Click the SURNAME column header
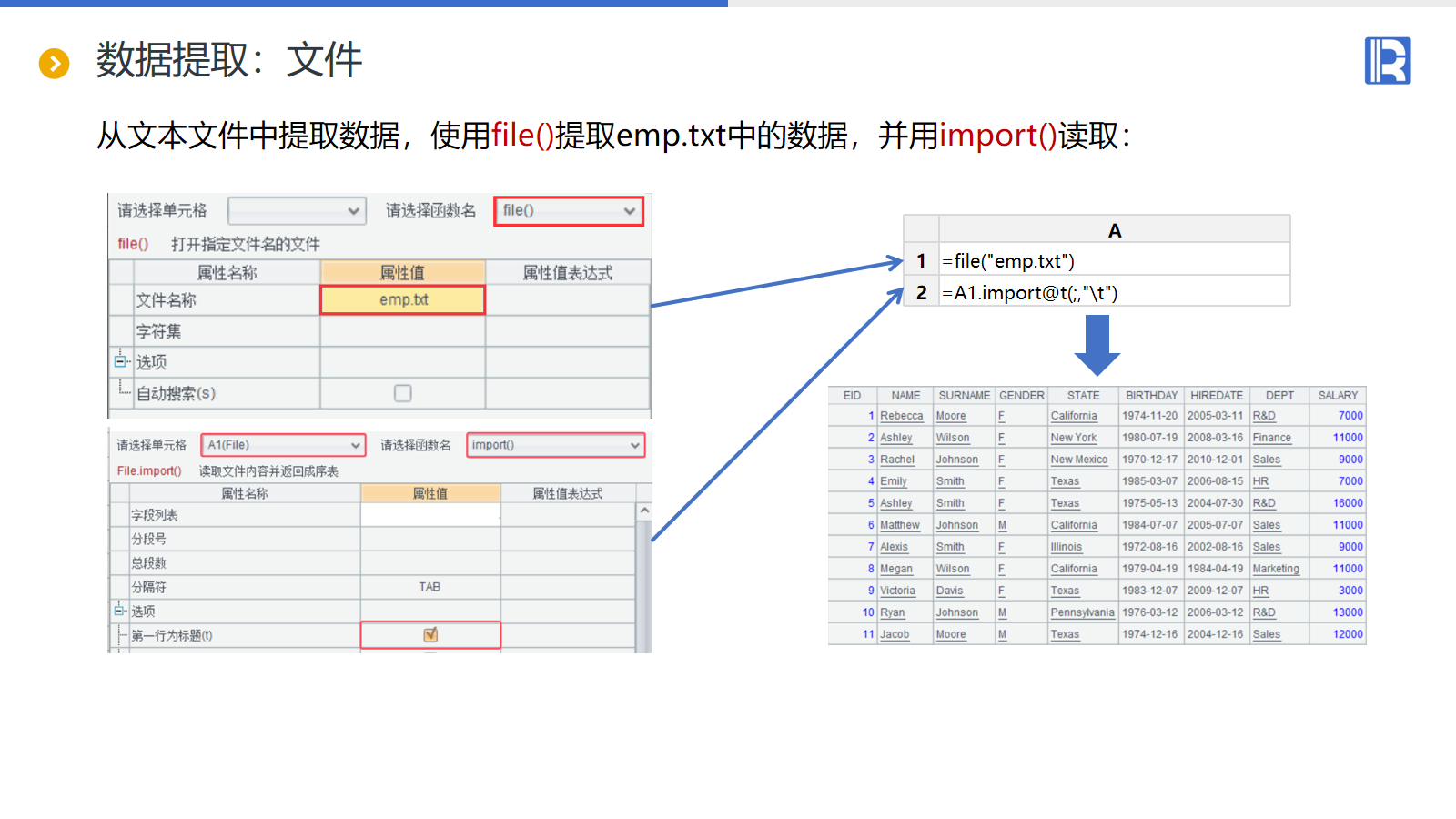Viewport: 1456px width, 819px height. [x=965, y=396]
